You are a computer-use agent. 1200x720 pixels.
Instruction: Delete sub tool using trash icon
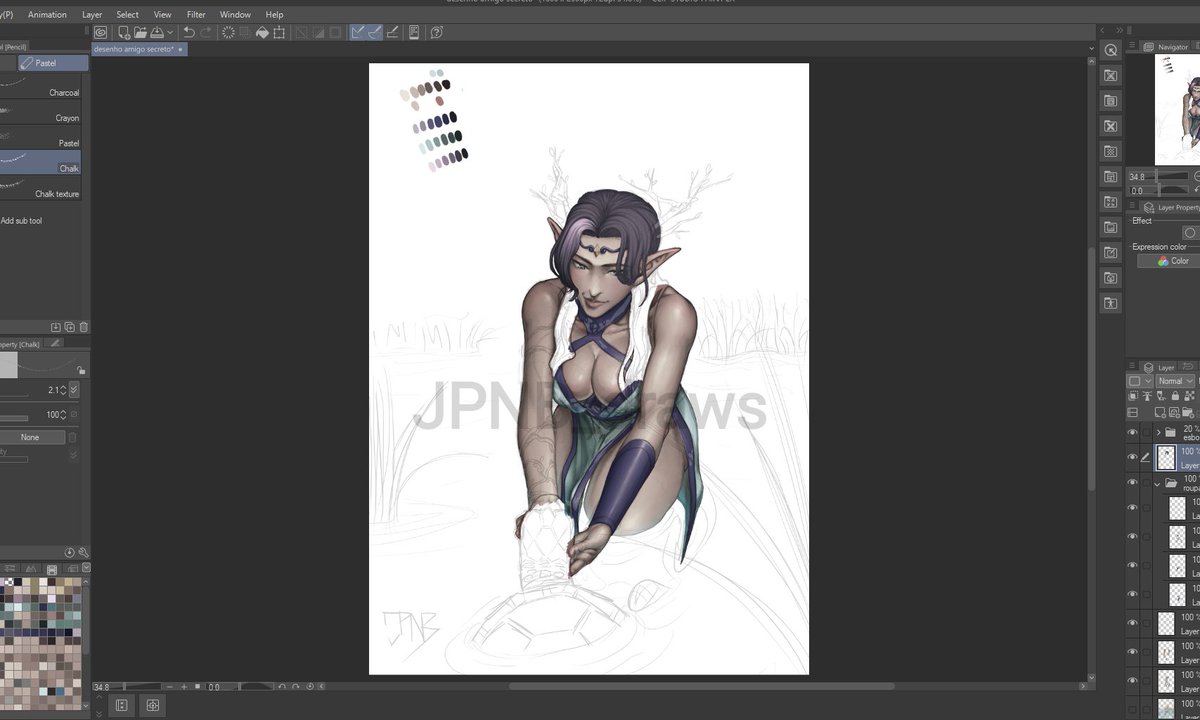[84, 327]
